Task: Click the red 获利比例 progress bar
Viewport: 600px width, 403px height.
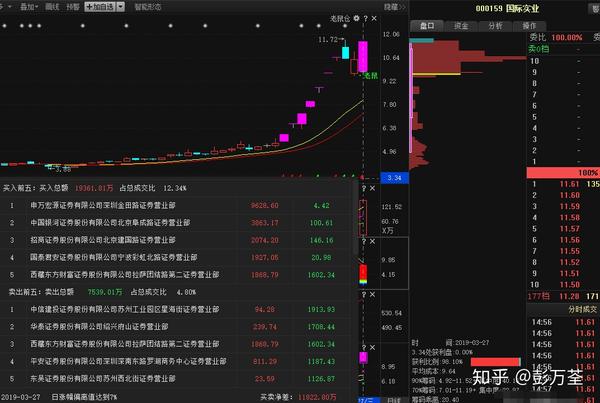Action: tap(495, 362)
